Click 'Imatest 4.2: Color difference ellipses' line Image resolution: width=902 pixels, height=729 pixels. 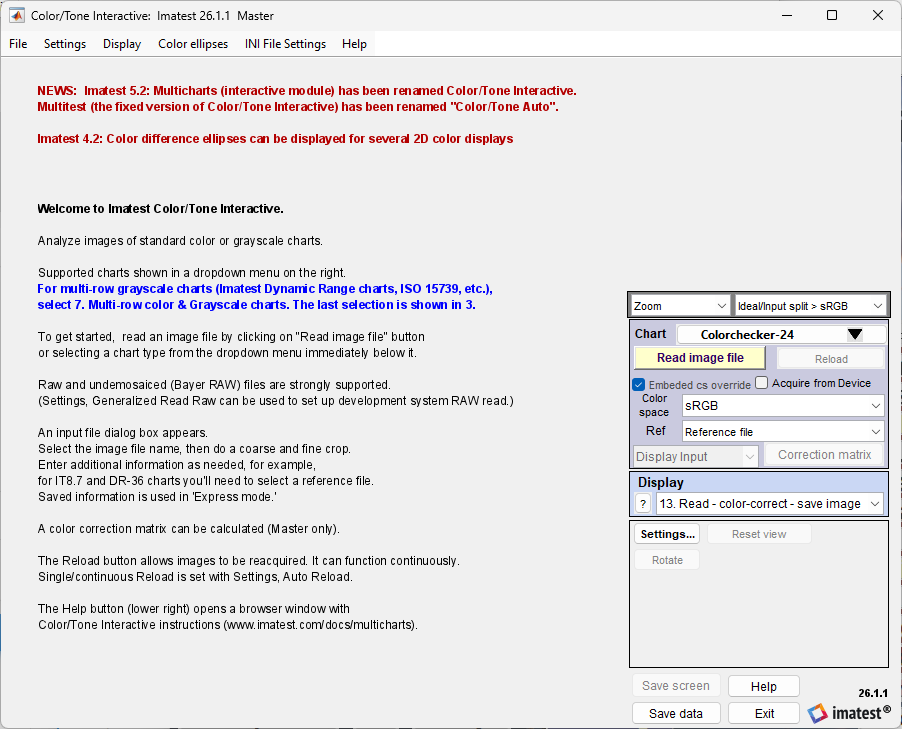[x=275, y=139]
